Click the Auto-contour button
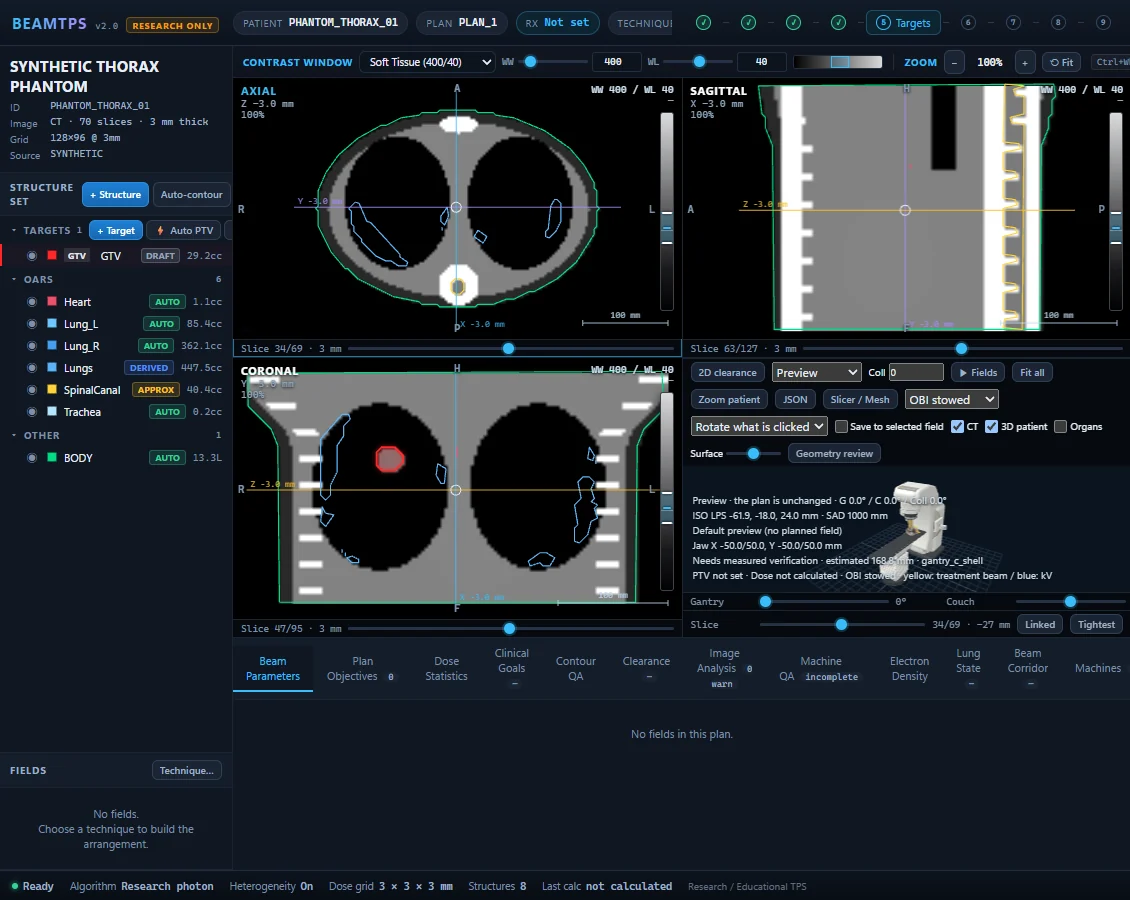1130x900 pixels. (x=192, y=195)
